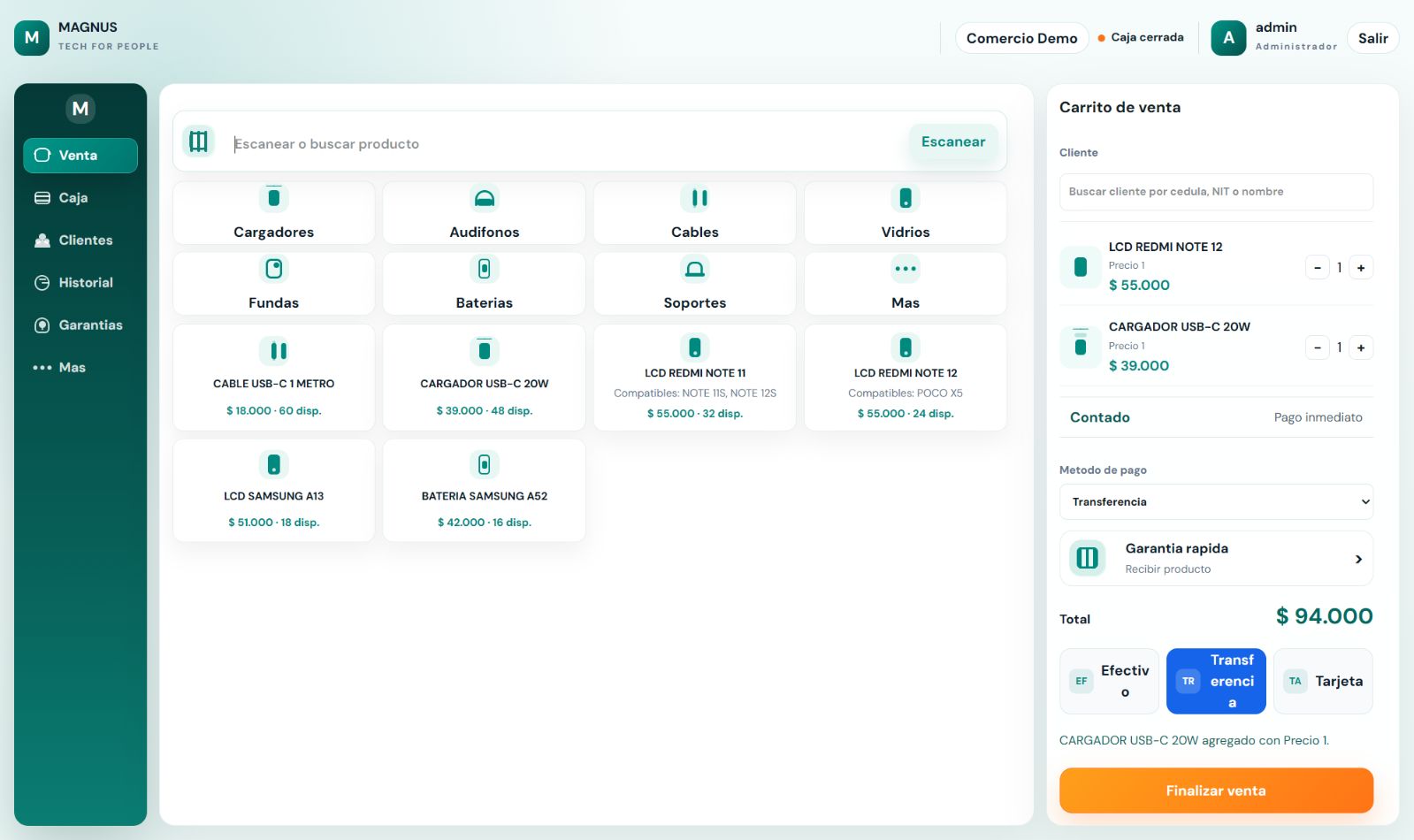This screenshot has width=1414, height=840.
Task: Open the Vidrios category
Action: pyautogui.click(x=906, y=213)
